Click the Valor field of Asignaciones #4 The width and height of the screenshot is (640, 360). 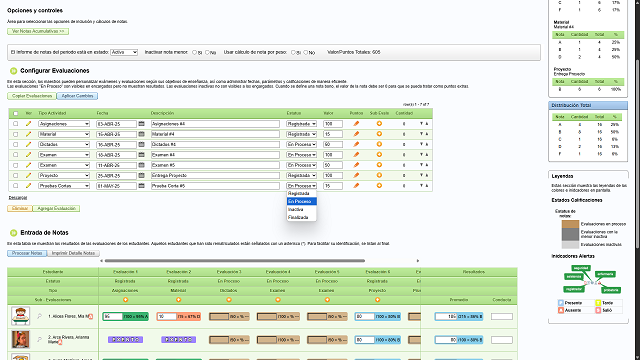pos(333,124)
